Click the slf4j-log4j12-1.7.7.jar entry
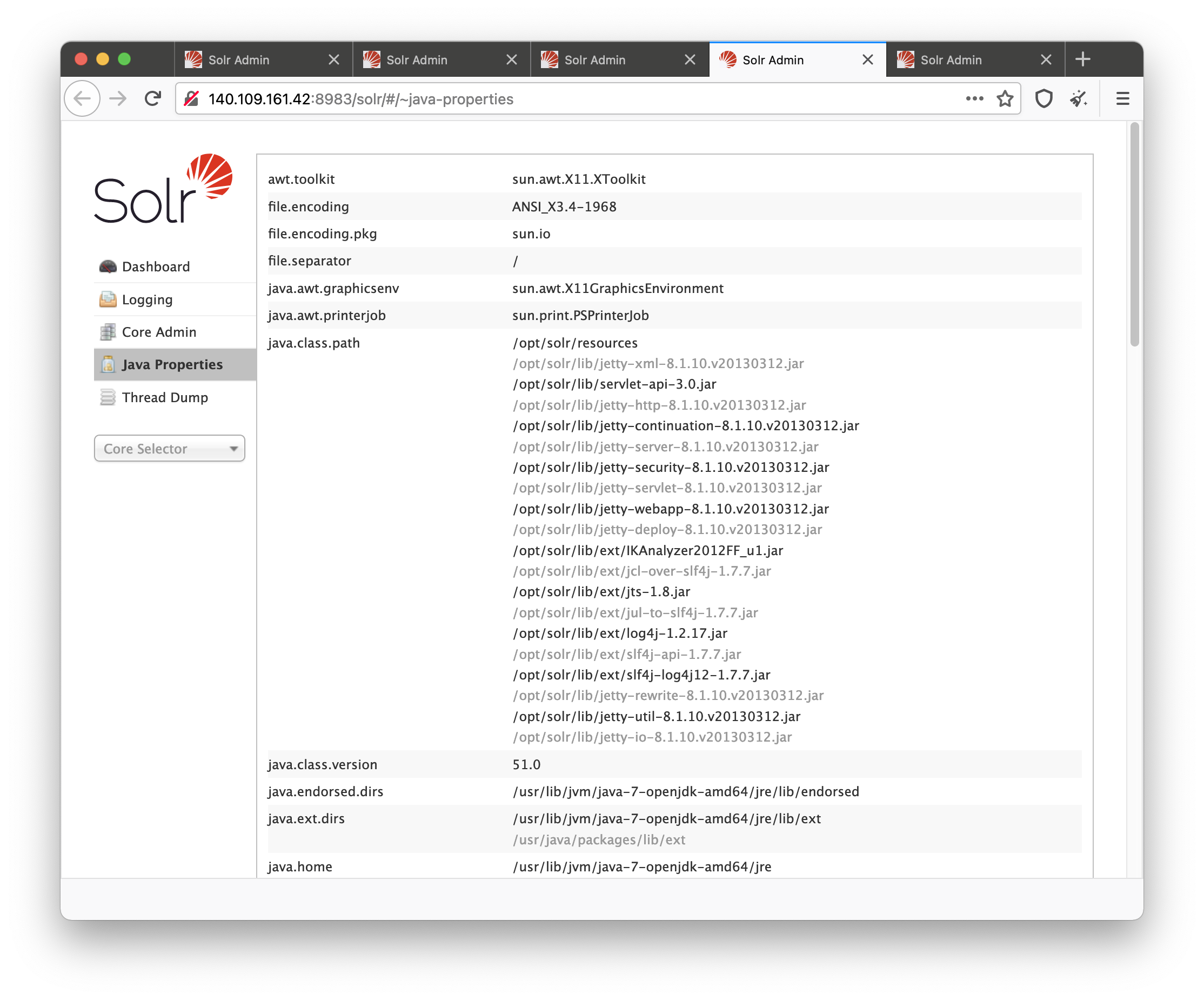Screen dimensions: 1204x1000 [641, 675]
